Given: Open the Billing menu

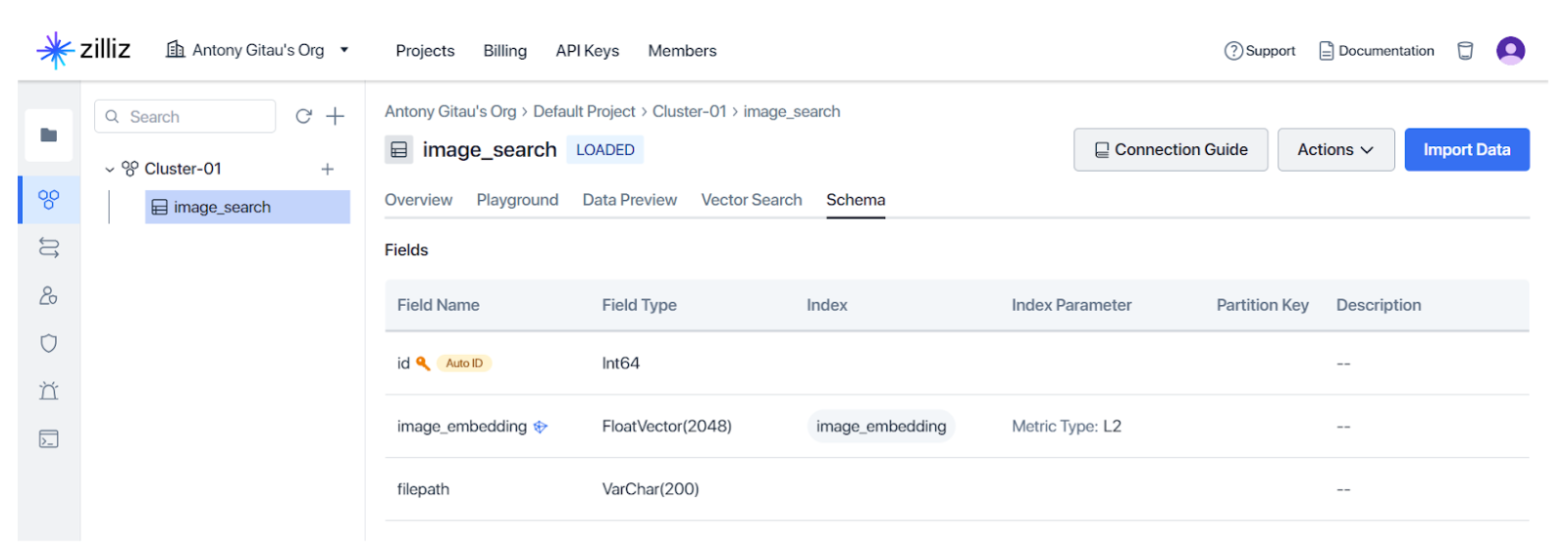Looking at the screenshot, I should click(504, 51).
